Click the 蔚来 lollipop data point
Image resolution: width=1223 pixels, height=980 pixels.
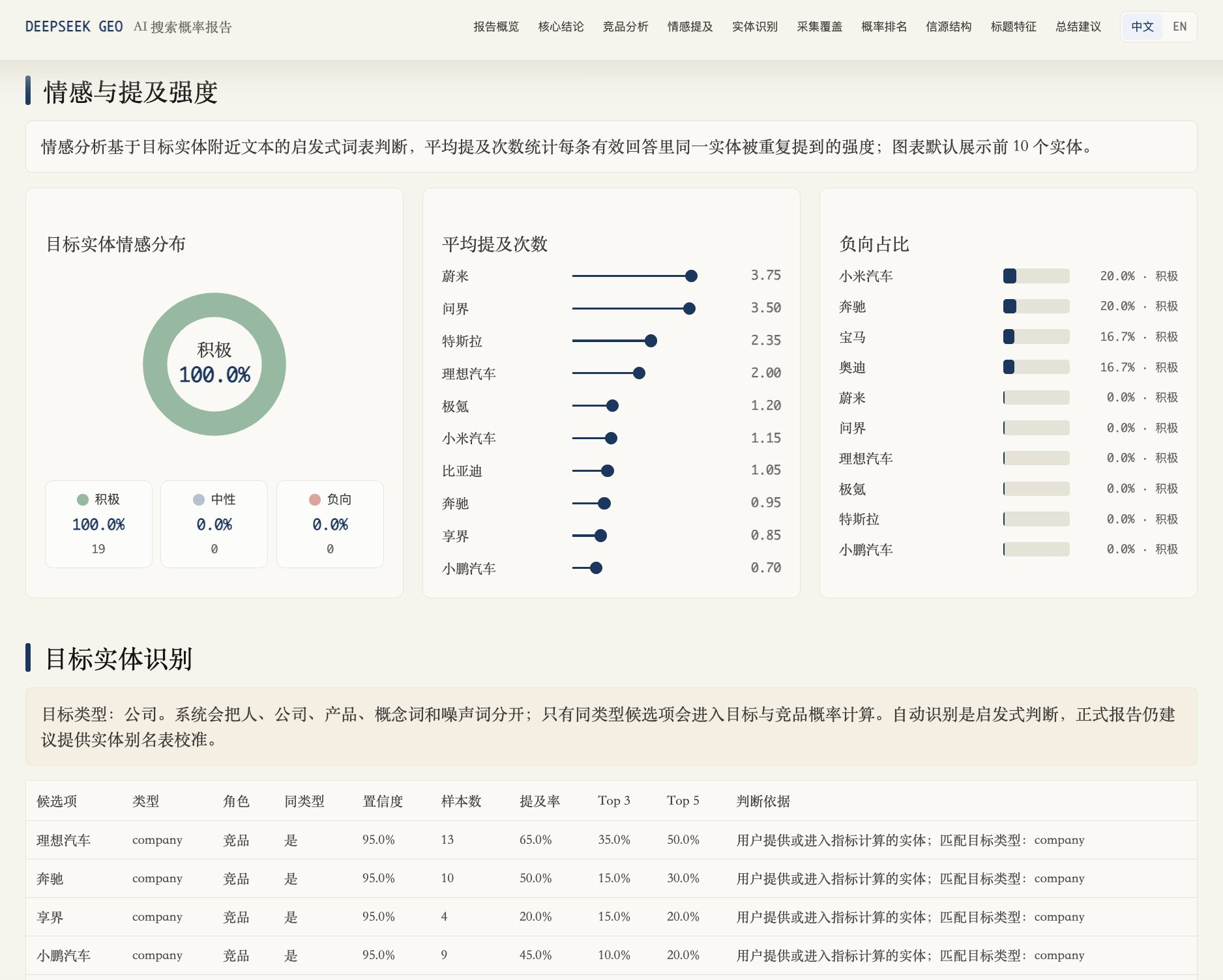click(x=692, y=276)
